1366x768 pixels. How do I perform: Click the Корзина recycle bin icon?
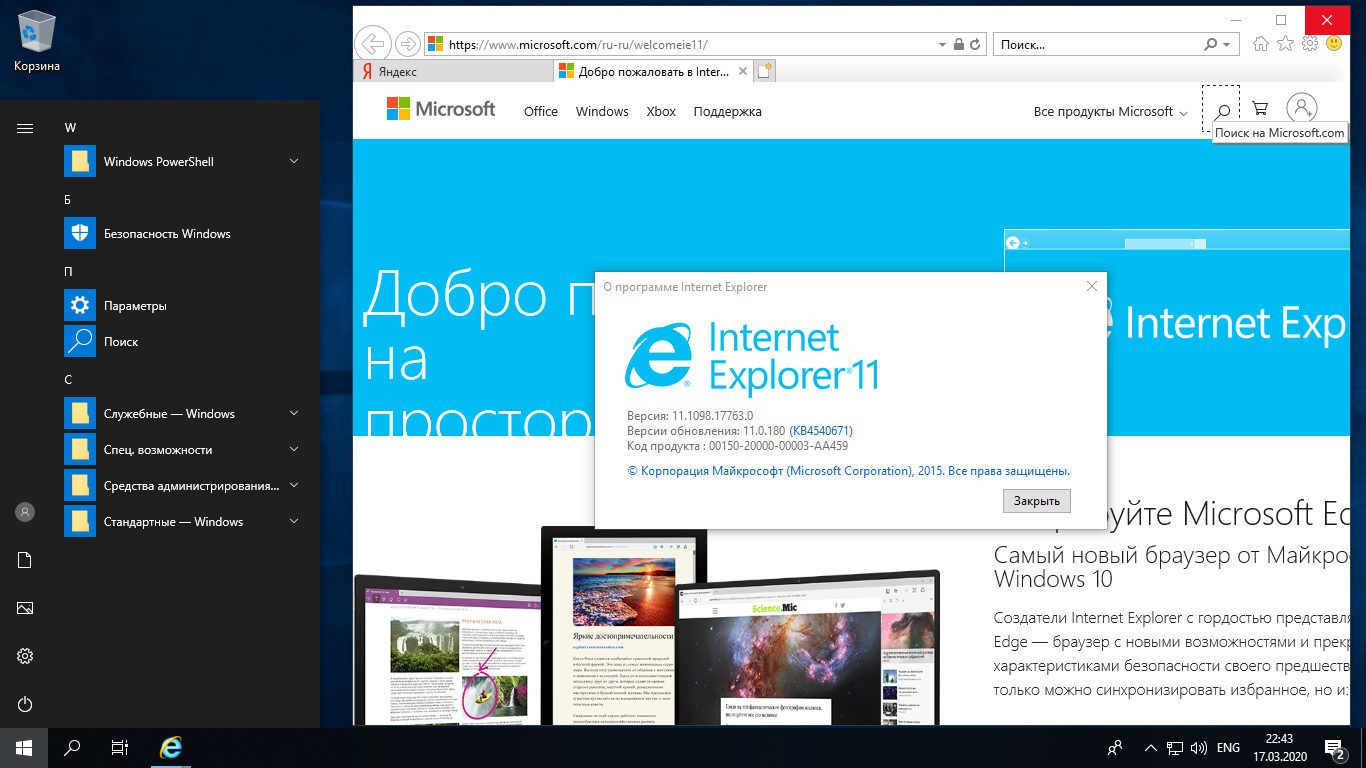point(37,41)
